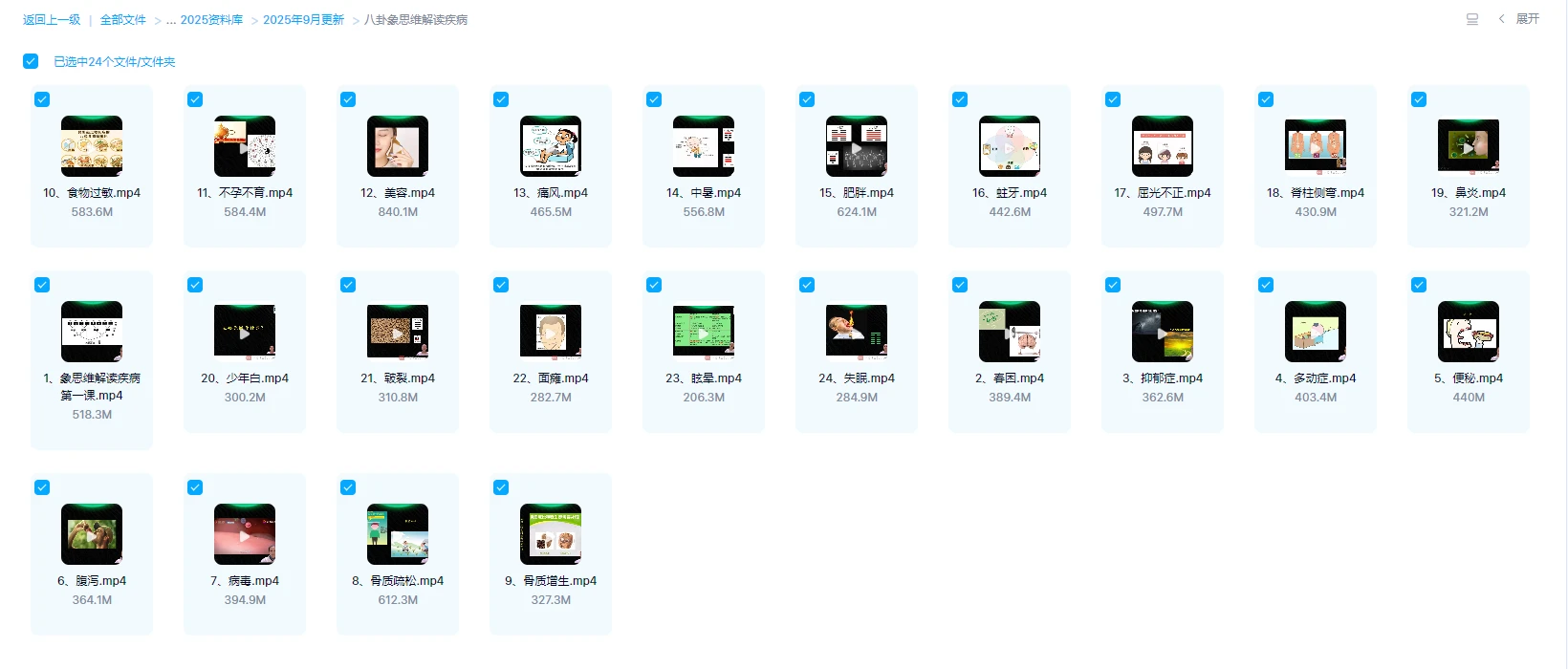Untick the checkbox on 8、骨质疏松.mp4
The image size is (1568, 669).
point(348,487)
